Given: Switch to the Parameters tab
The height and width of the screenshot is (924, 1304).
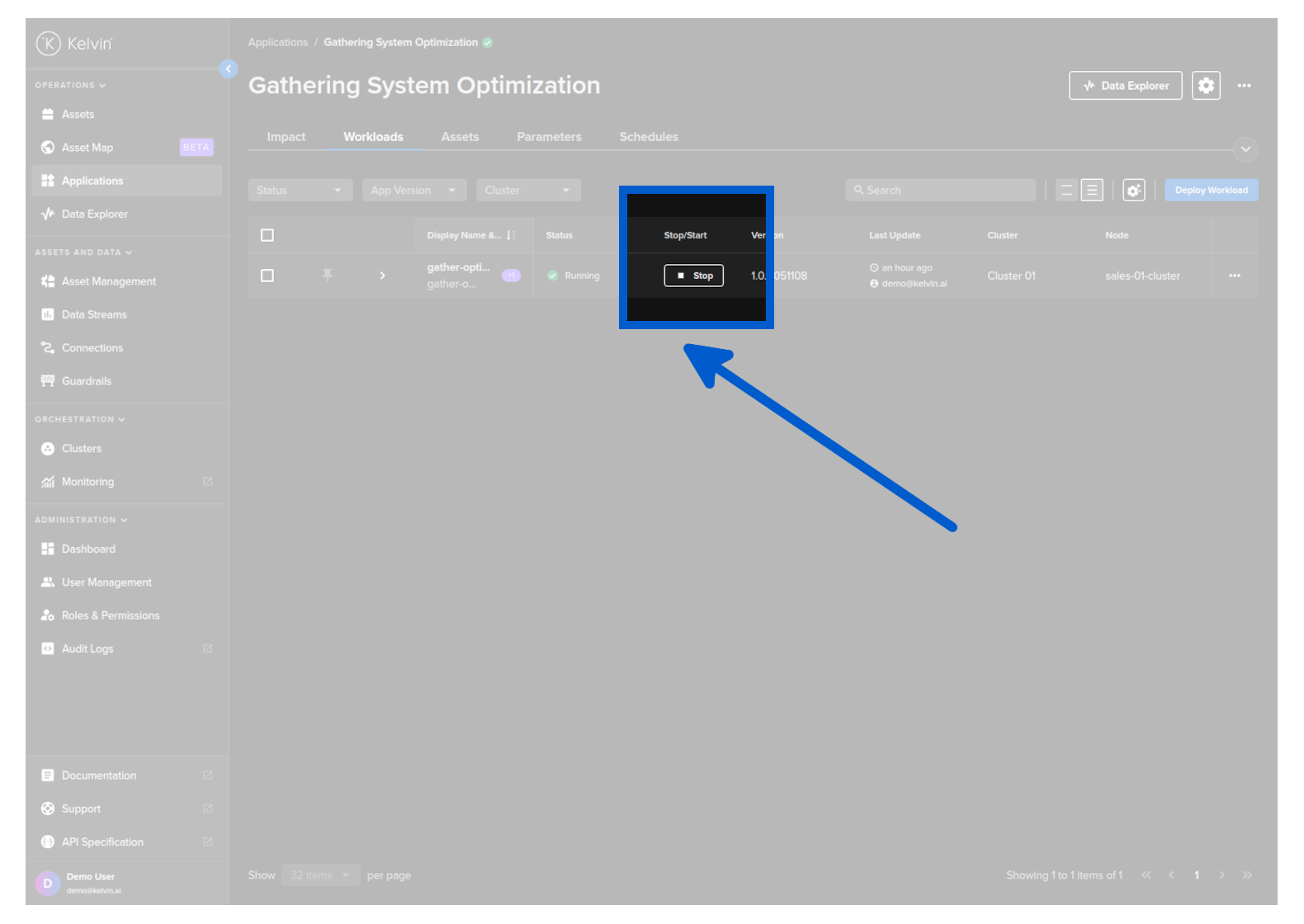Looking at the screenshot, I should coord(549,137).
